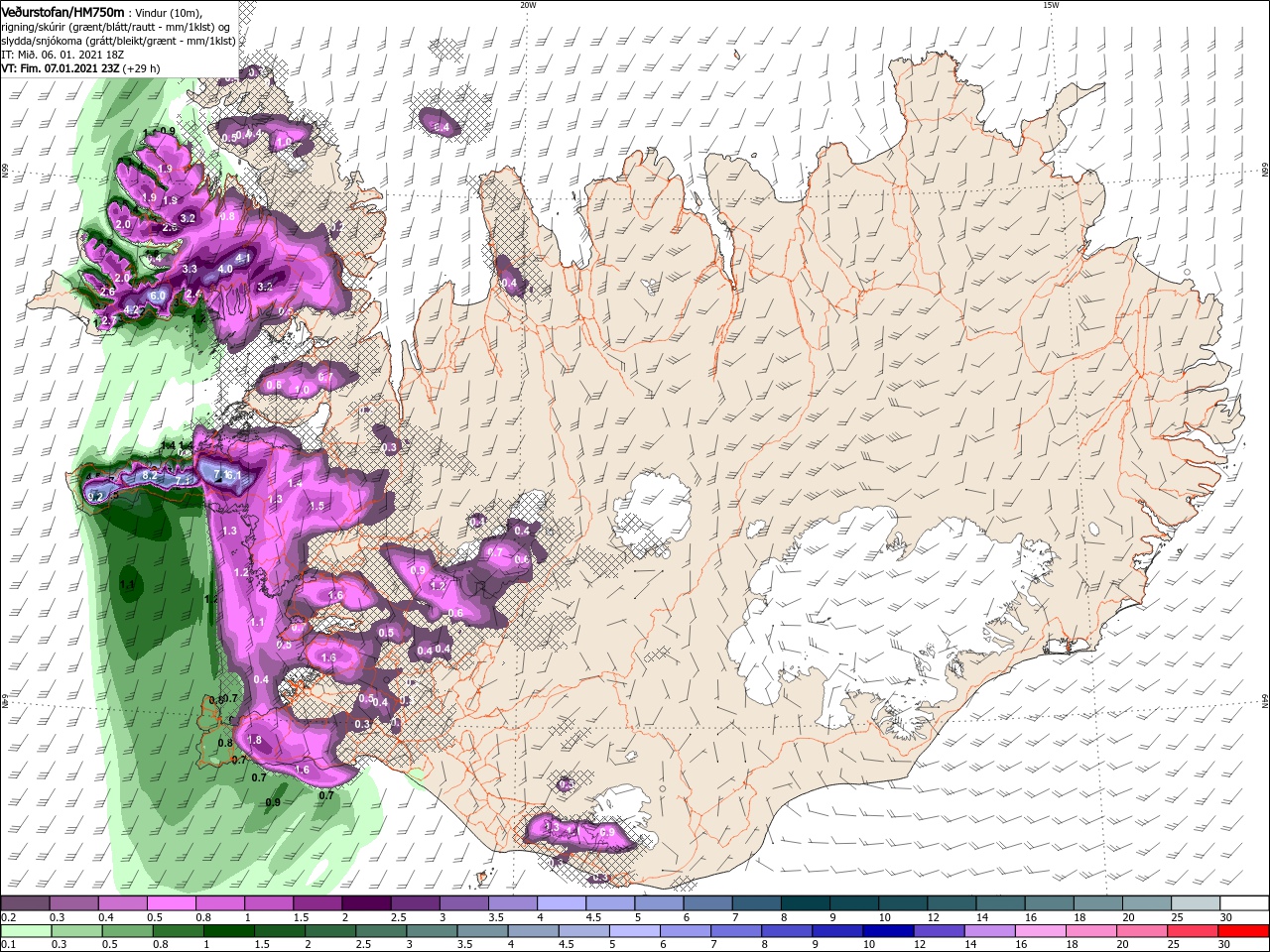The image size is (1270, 952).
Task: Click the 20W longitude label at the top
Action: (x=528, y=5)
